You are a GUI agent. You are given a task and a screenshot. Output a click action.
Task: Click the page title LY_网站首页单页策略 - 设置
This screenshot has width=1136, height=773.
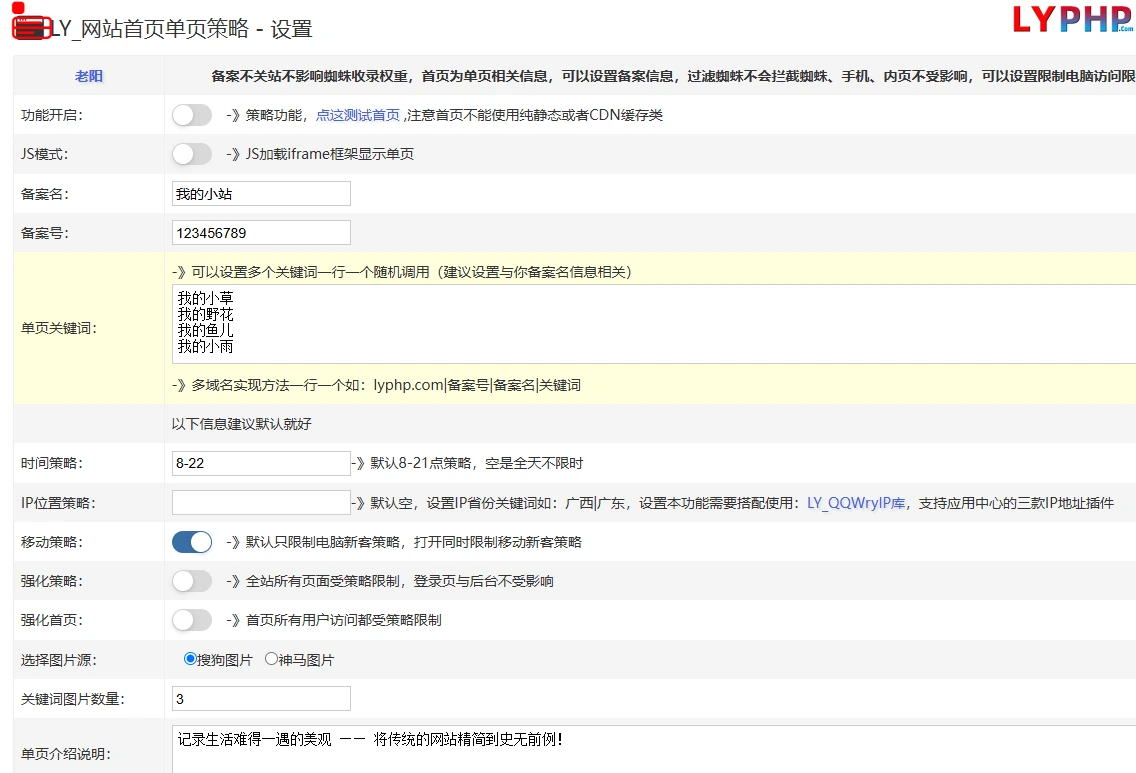click(x=182, y=29)
